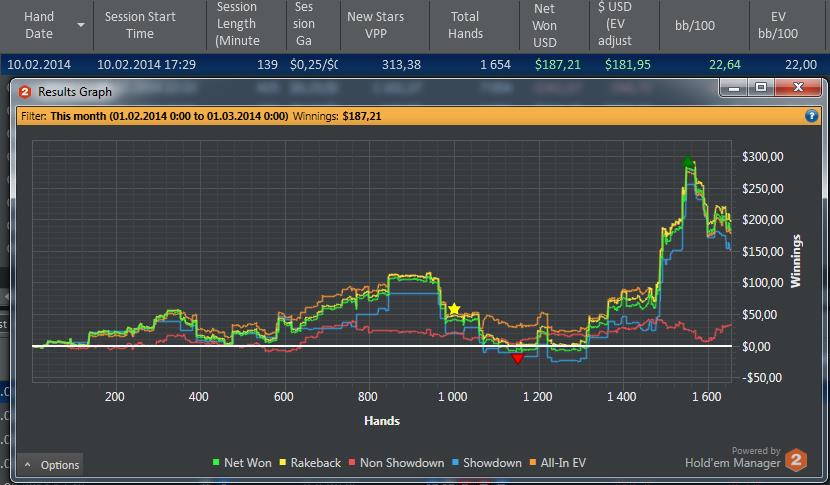Click the Winnings axis title
The width and height of the screenshot is (830, 485).
coord(796,261)
